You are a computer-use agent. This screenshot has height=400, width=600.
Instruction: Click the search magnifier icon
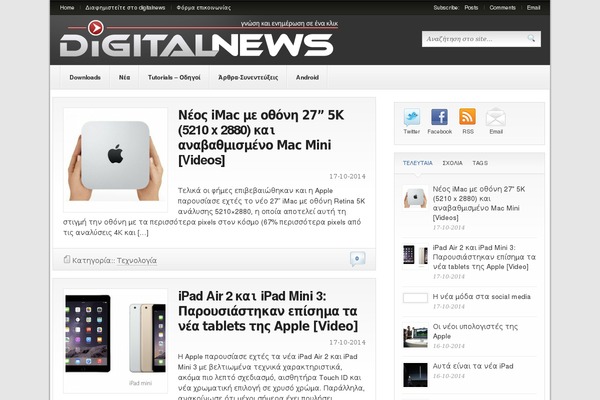531,38
